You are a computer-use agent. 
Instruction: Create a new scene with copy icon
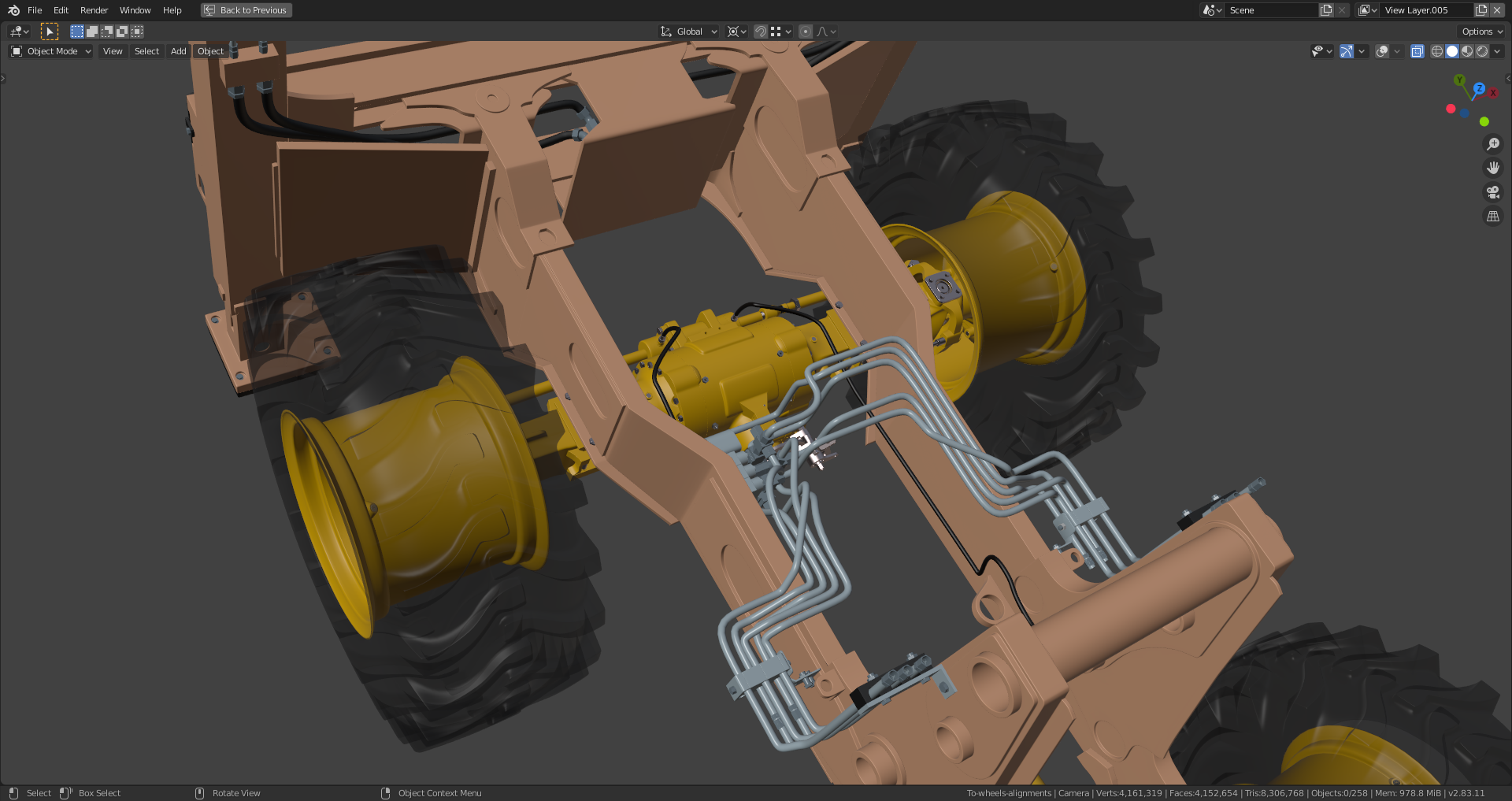point(1327,10)
